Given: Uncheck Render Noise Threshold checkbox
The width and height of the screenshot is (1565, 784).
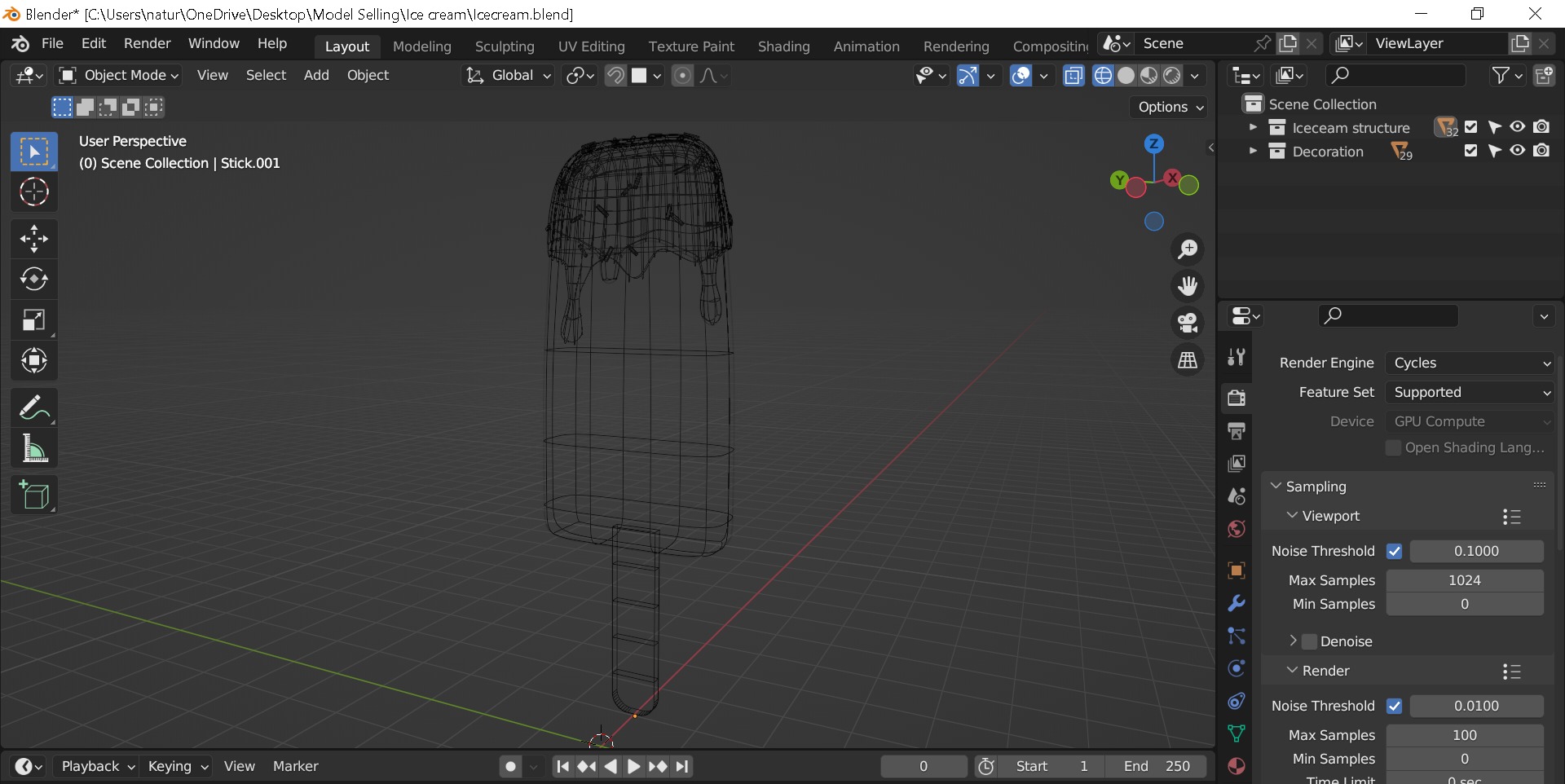Looking at the screenshot, I should click(1394, 707).
